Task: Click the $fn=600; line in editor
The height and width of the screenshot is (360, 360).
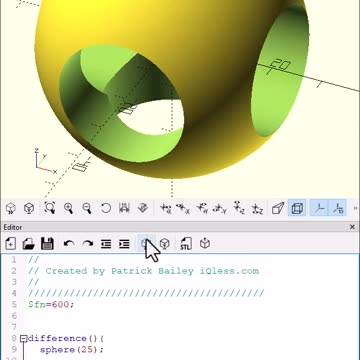Action: point(51,305)
